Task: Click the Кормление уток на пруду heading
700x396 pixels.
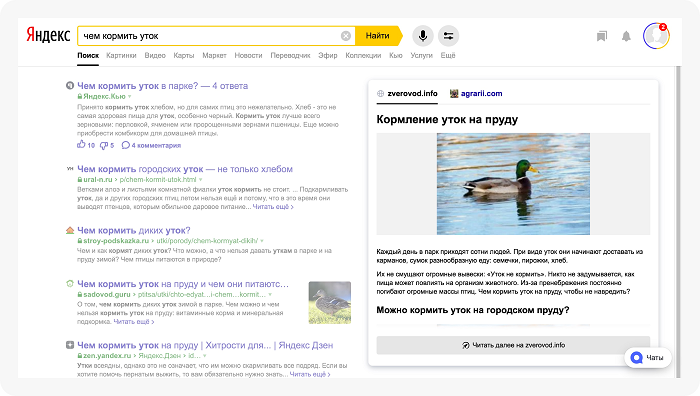Action: click(447, 120)
